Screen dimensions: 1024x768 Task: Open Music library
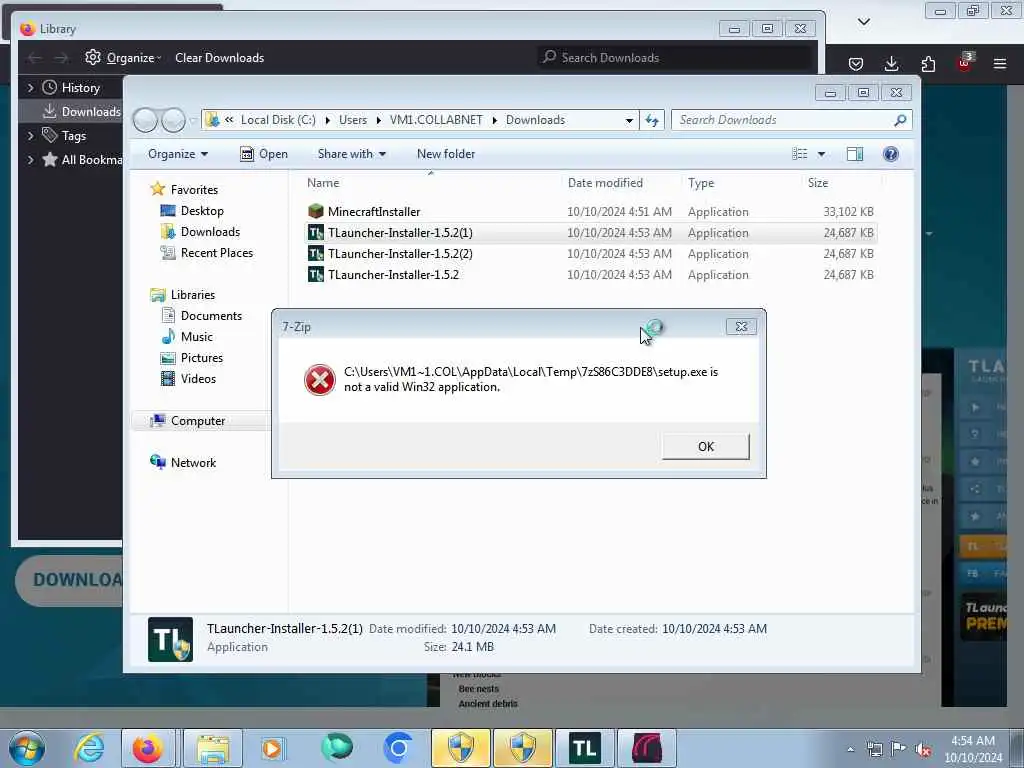pyautogui.click(x=197, y=336)
